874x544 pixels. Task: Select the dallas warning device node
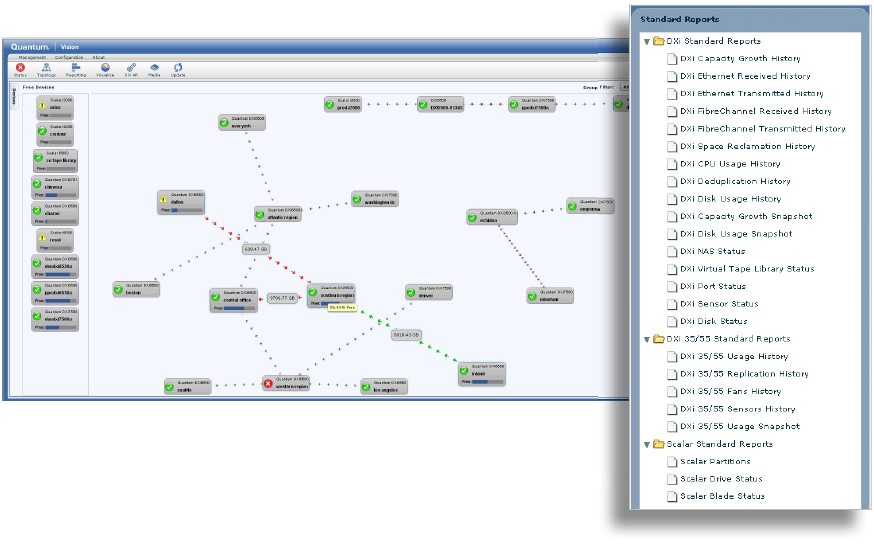(x=181, y=203)
